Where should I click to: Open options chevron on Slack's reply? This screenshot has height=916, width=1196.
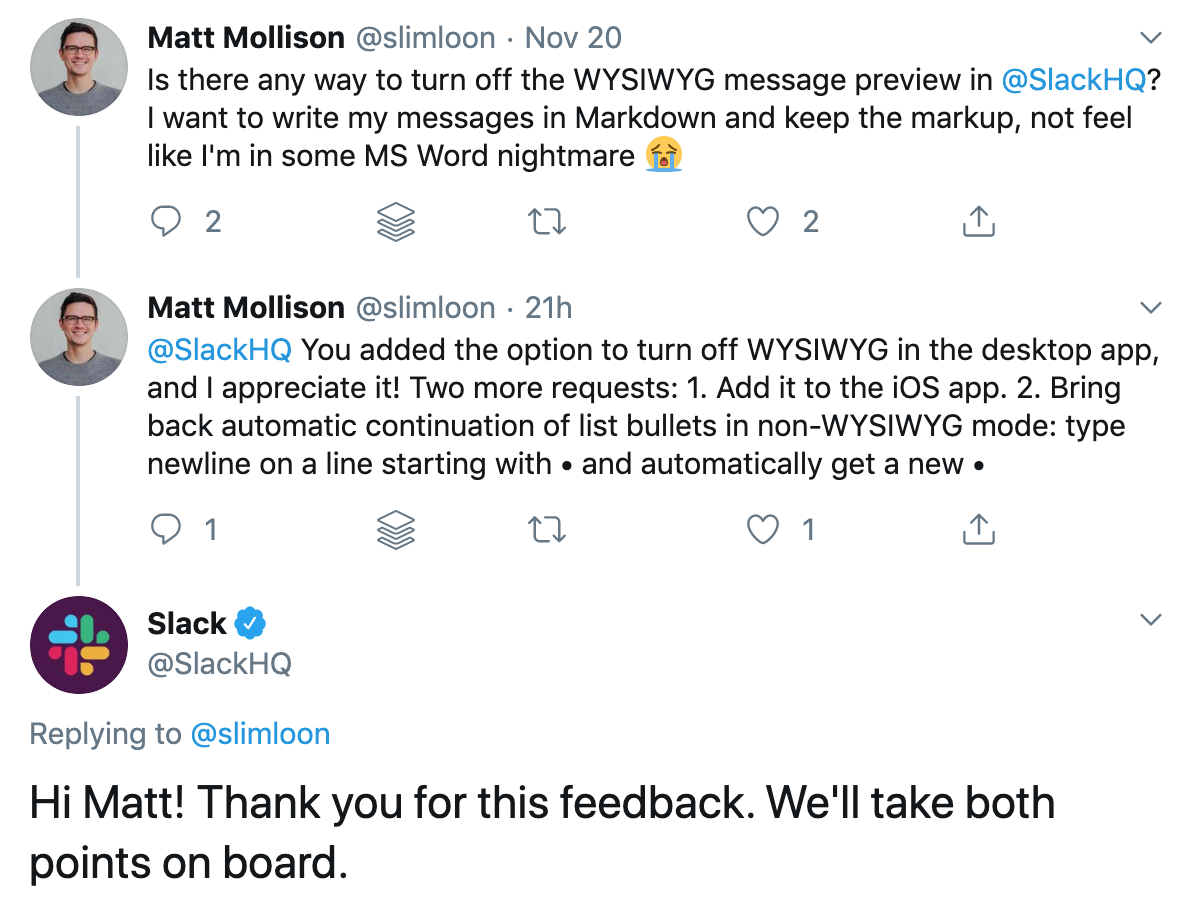[1151, 620]
